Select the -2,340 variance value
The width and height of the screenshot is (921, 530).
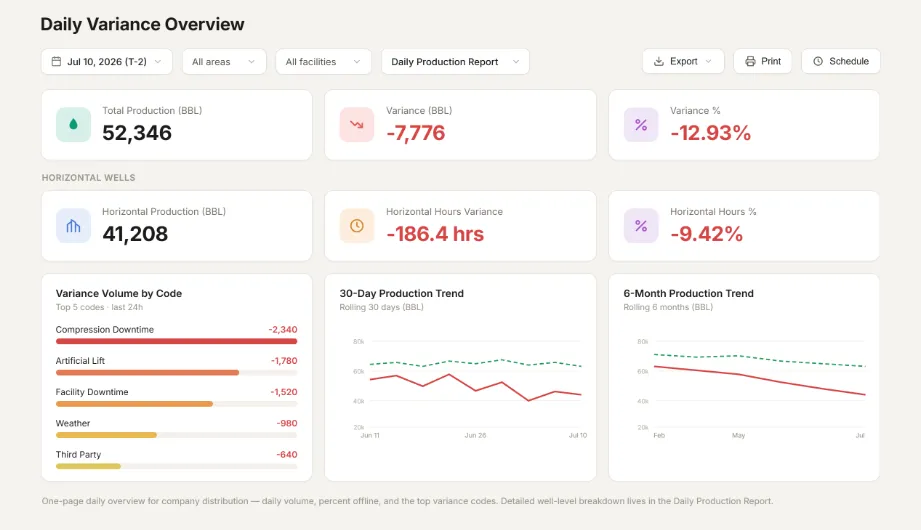[x=283, y=330]
